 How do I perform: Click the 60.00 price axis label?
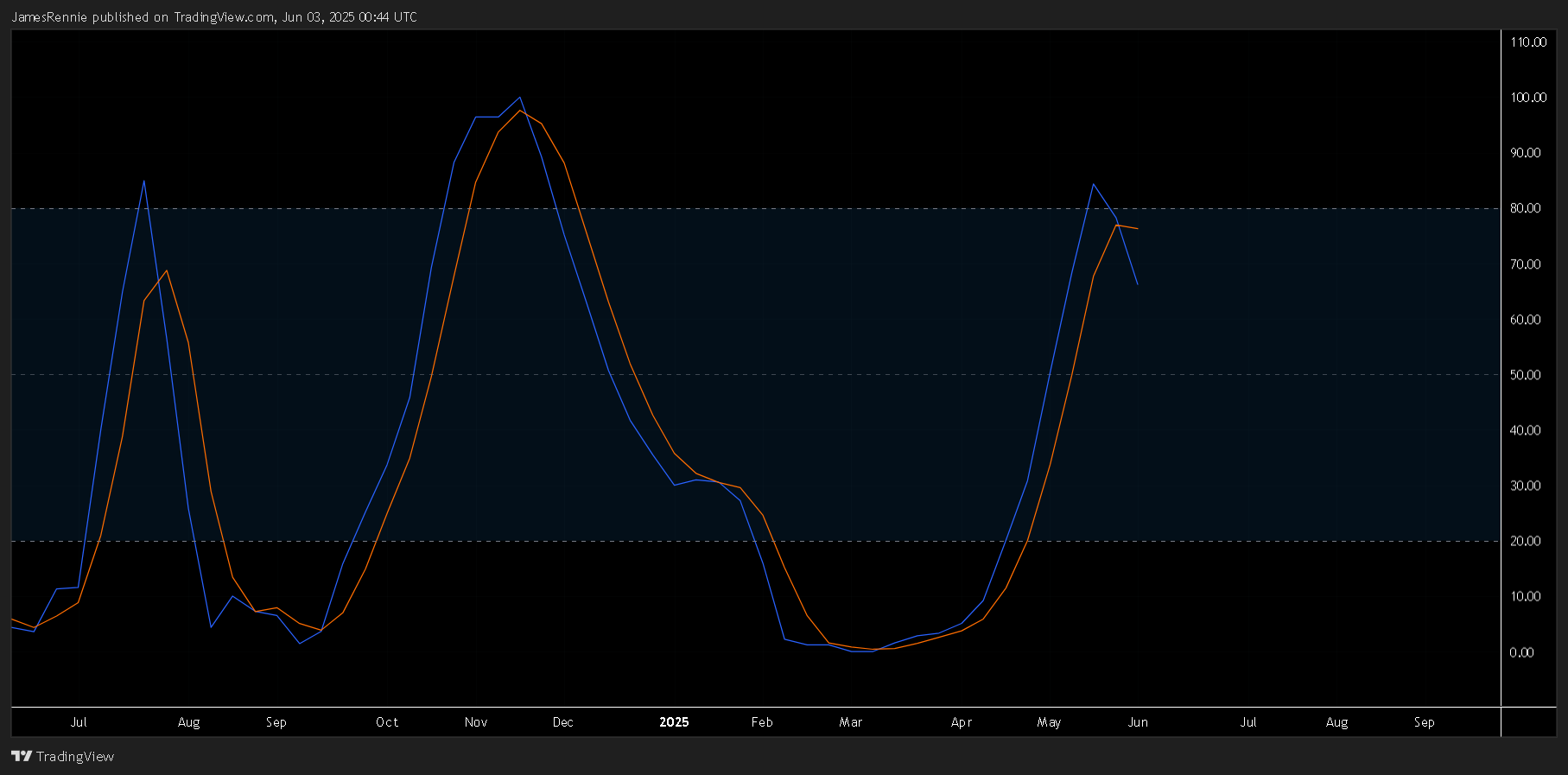coord(1525,319)
